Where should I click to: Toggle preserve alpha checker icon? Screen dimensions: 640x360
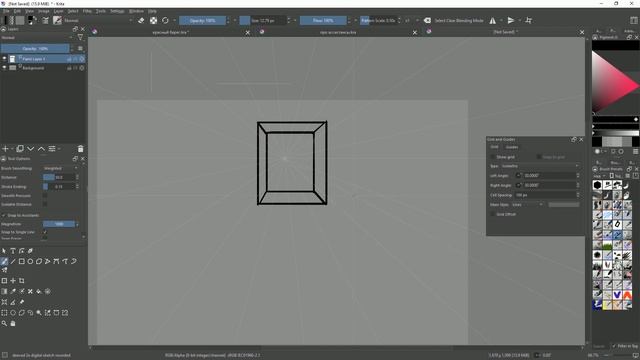click(153, 20)
